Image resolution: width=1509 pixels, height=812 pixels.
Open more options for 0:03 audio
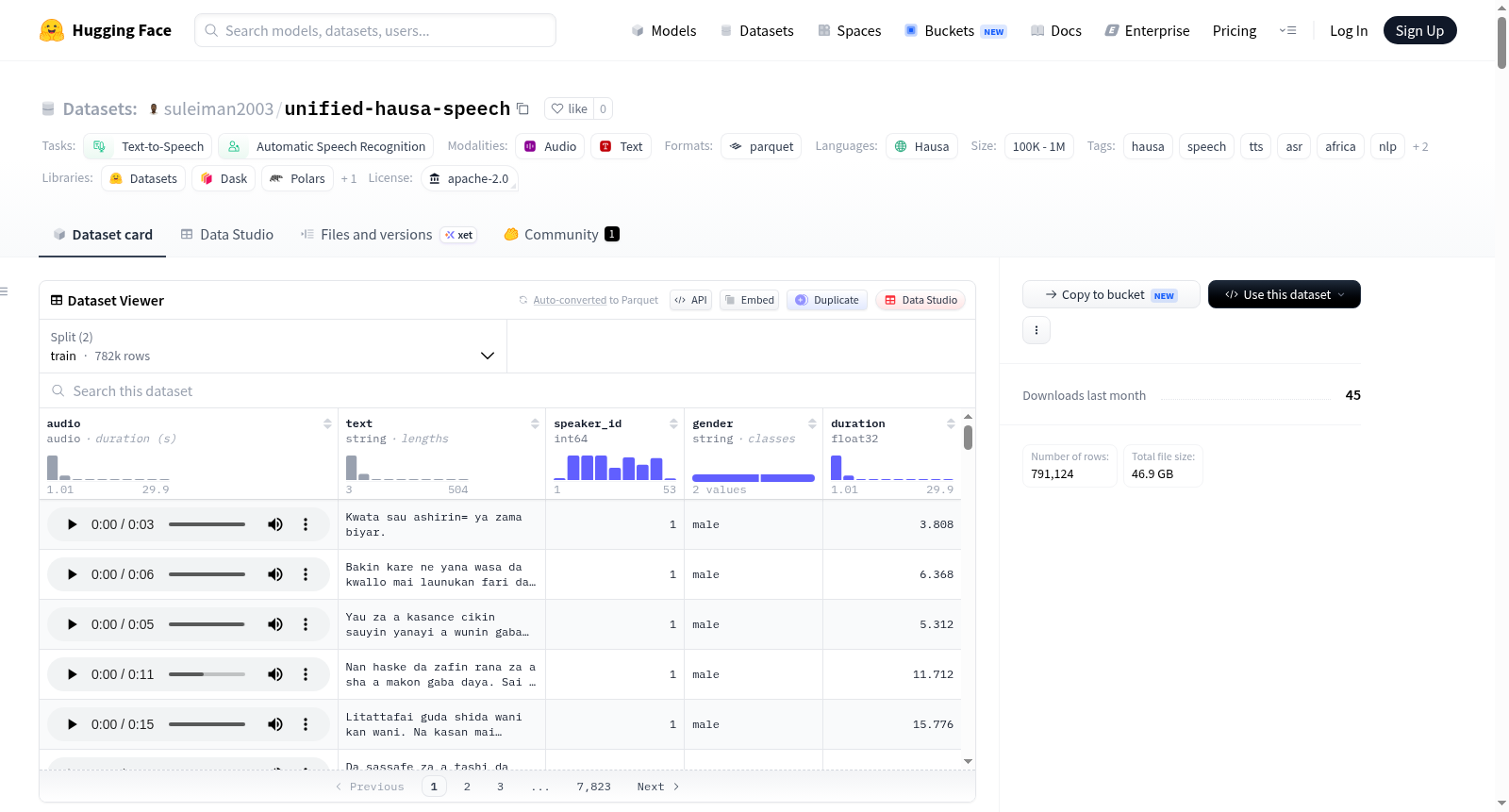(306, 524)
